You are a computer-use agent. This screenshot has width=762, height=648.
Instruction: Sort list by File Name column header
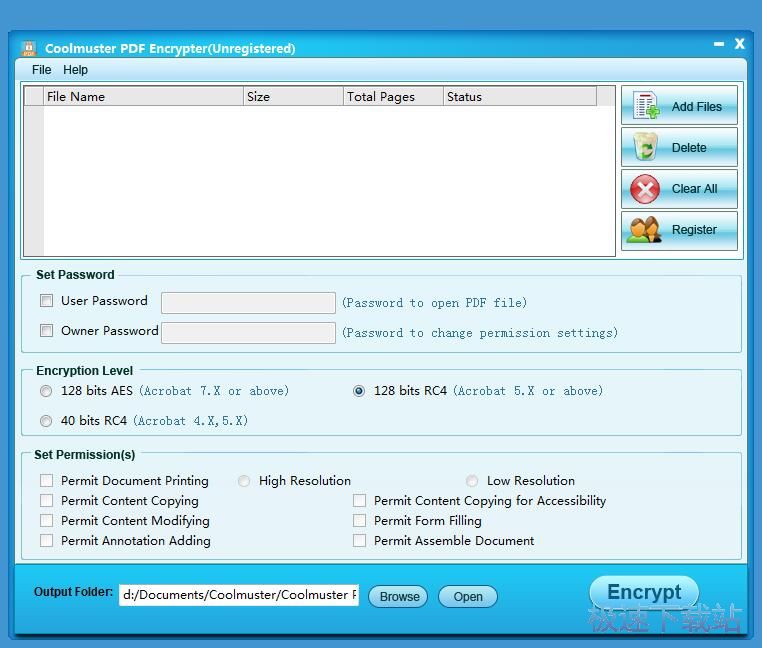click(143, 97)
